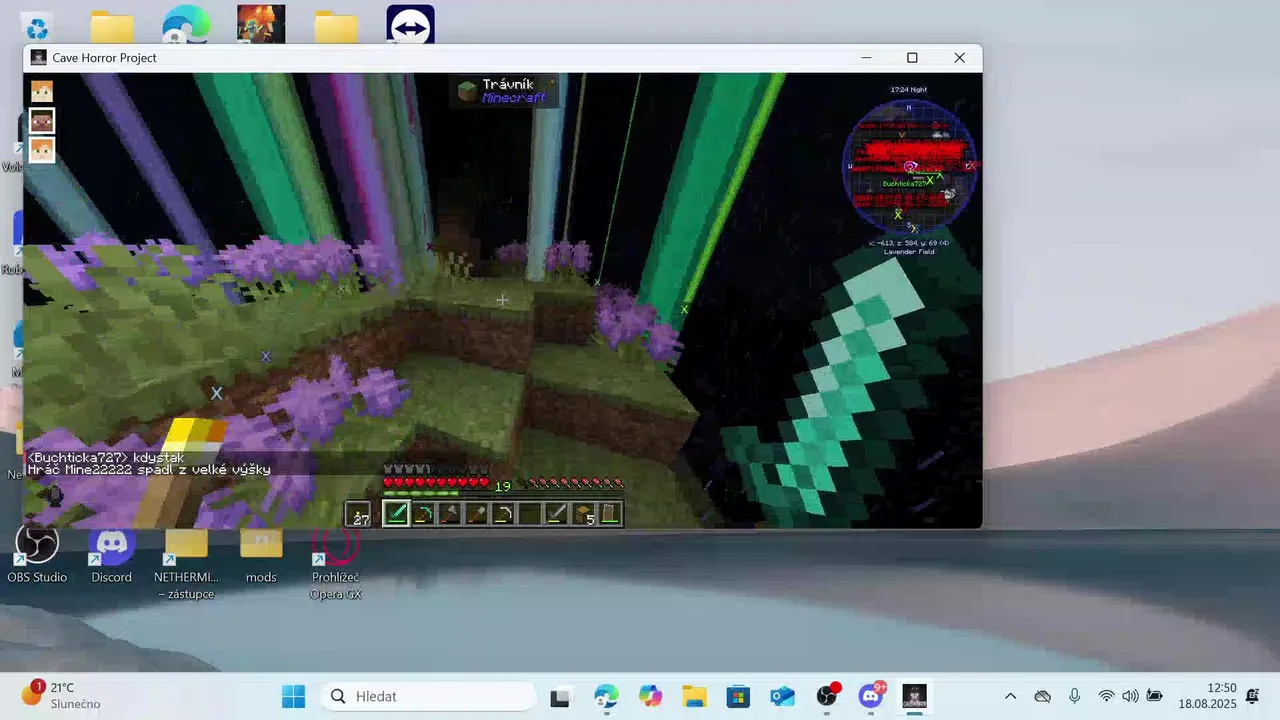
Task: Open the volume control in tray
Action: pyautogui.click(x=1130, y=696)
